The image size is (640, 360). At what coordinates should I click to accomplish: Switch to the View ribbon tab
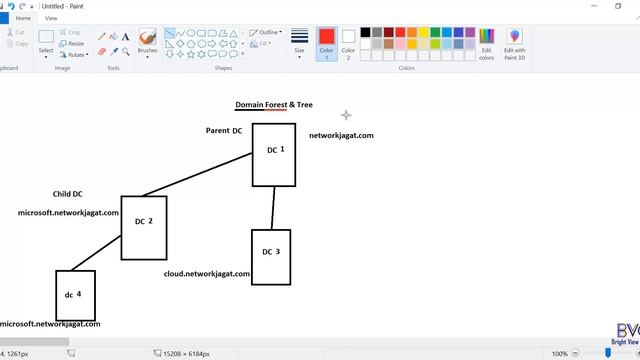tap(51, 18)
